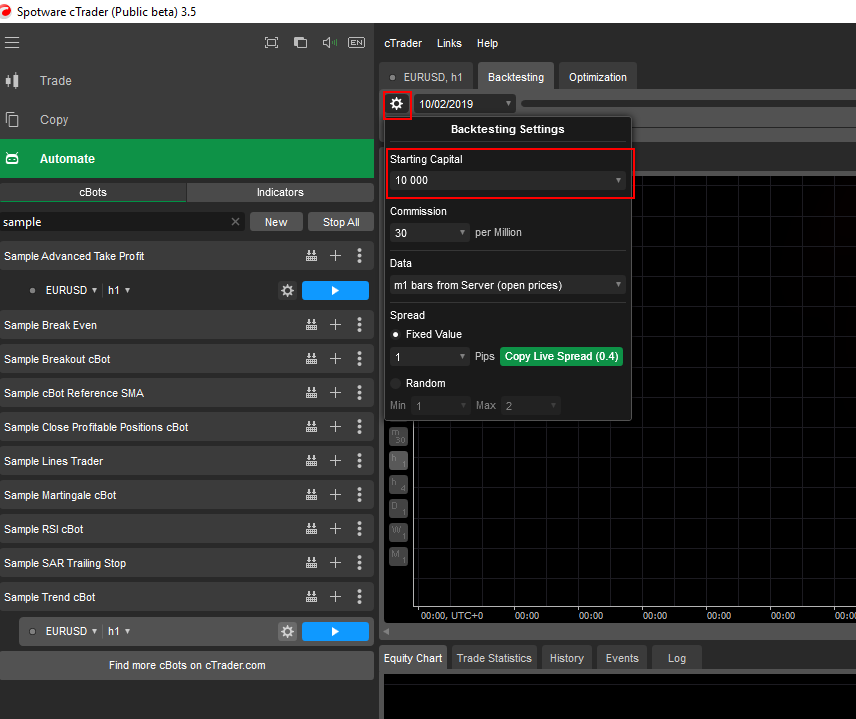Click build icon for Sample Martingale cBot
Image resolution: width=856 pixels, height=719 pixels.
point(311,495)
